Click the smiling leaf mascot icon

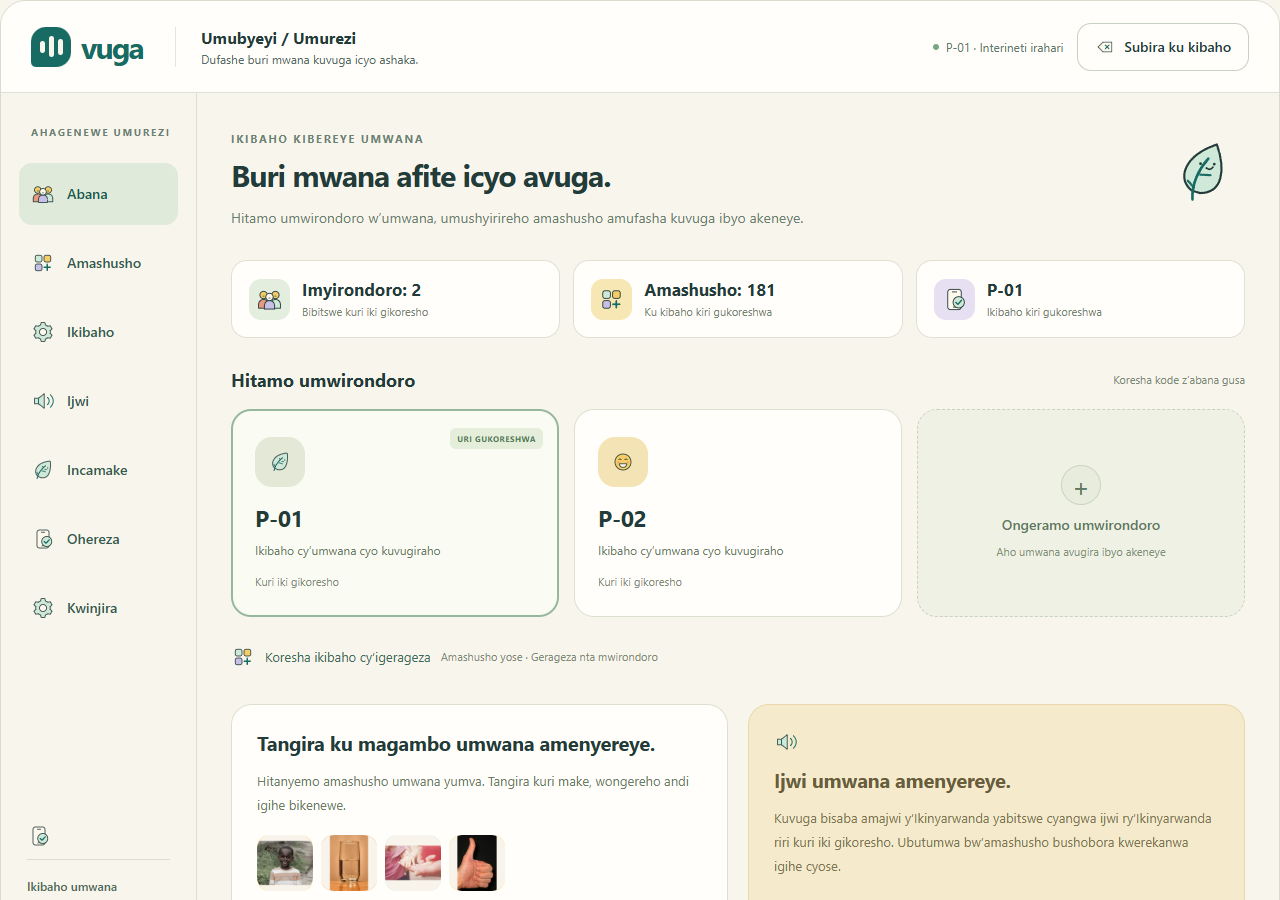(x=1203, y=172)
